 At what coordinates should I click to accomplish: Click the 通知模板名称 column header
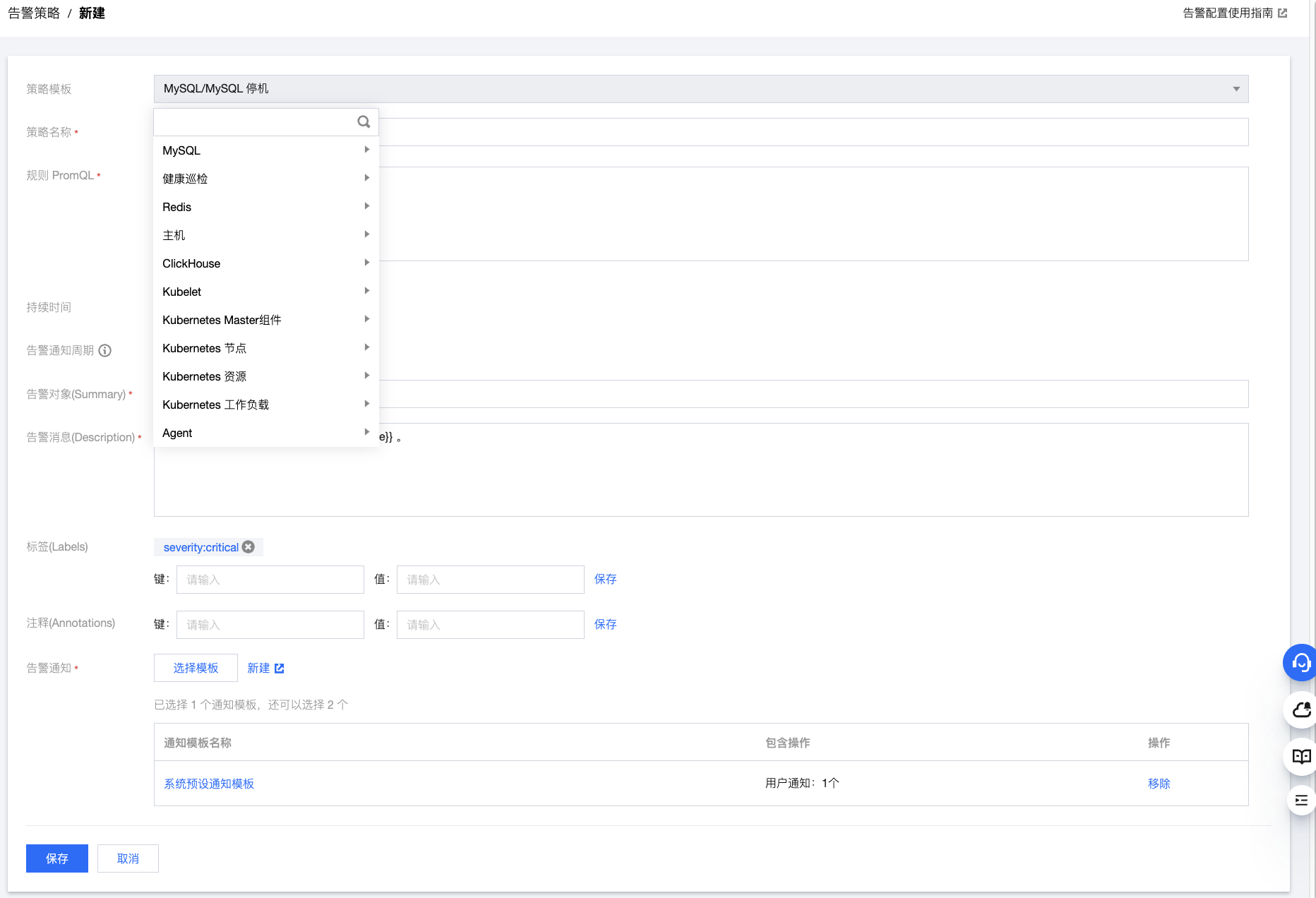coord(198,743)
